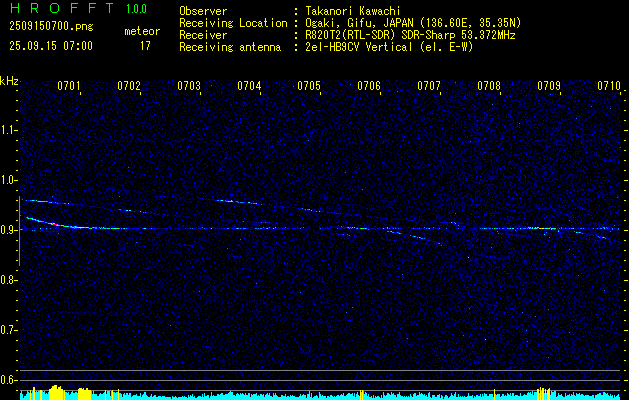
Task: Click the 0710 time marker
Action: point(609,87)
